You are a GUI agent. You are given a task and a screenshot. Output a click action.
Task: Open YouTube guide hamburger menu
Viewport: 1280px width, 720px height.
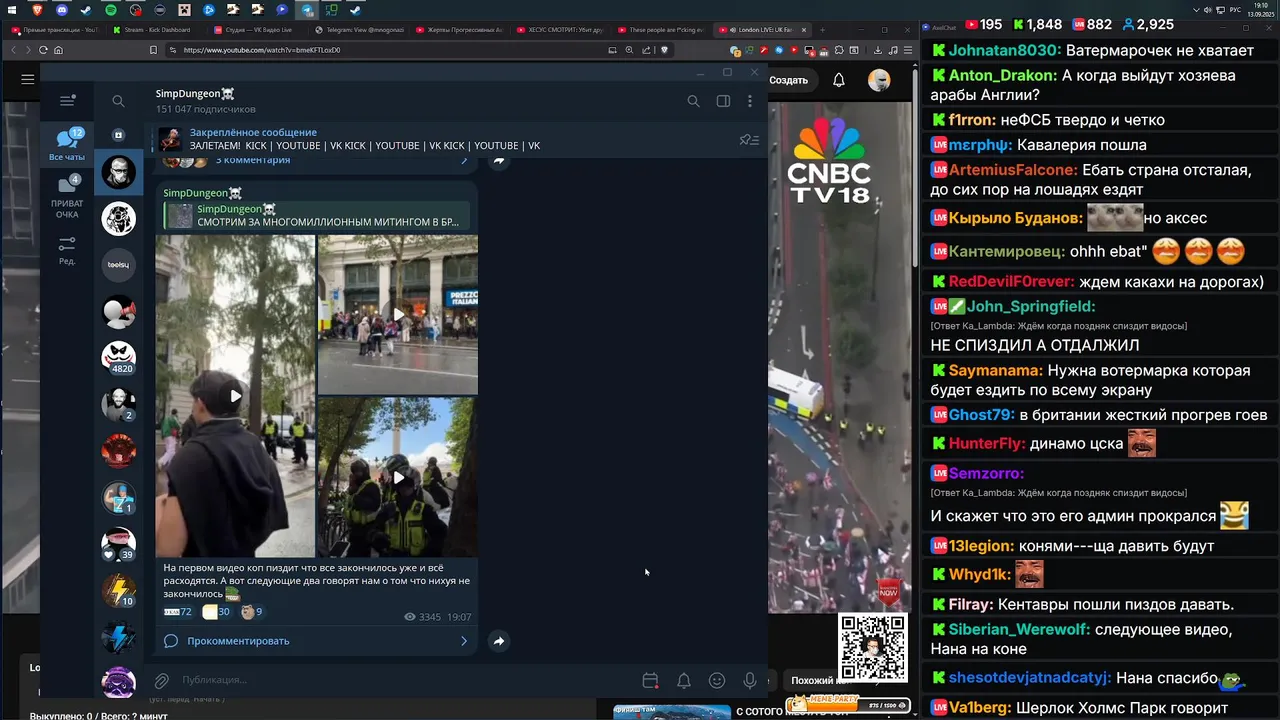coord(27,79)
